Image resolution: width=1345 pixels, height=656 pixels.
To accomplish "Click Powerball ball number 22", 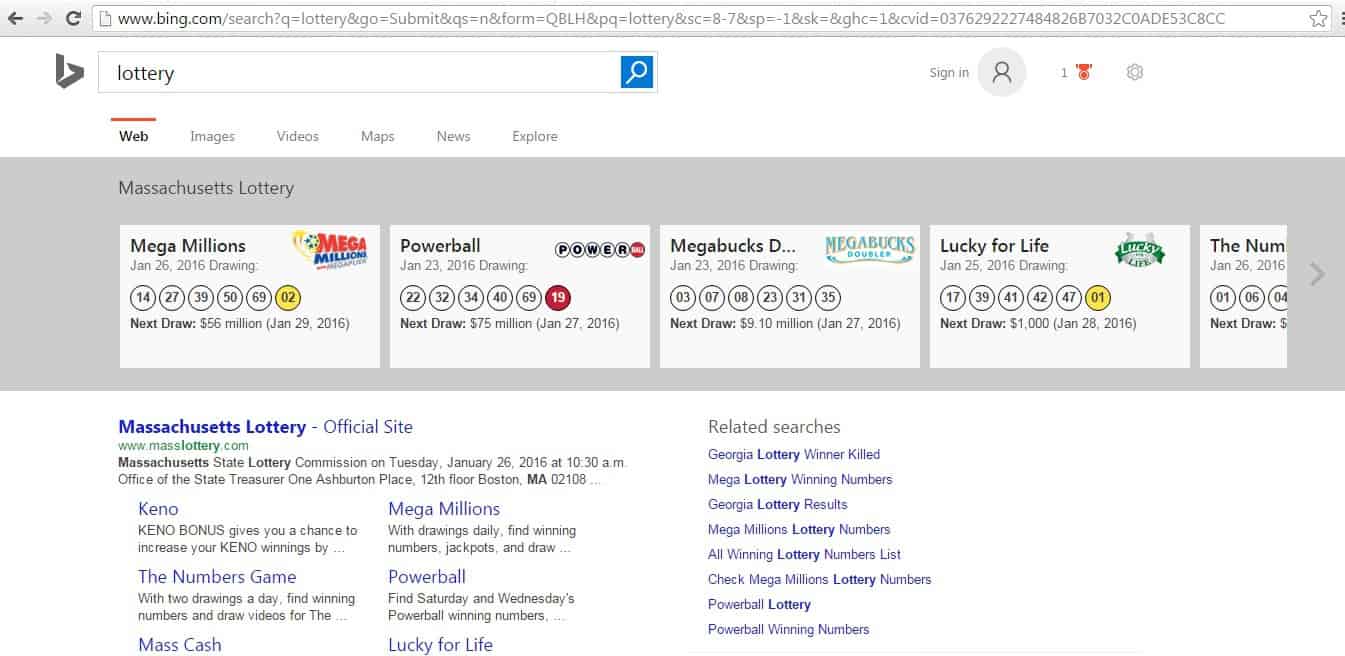I will (x=413, y=298).
